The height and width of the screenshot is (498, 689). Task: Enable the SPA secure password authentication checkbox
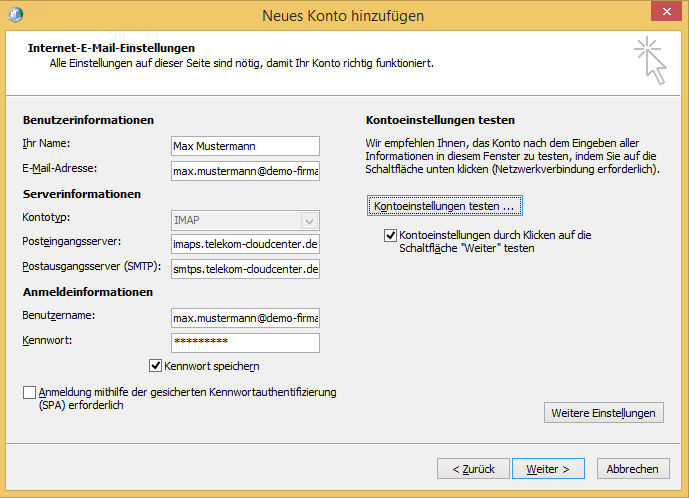[x=29, y=394]
